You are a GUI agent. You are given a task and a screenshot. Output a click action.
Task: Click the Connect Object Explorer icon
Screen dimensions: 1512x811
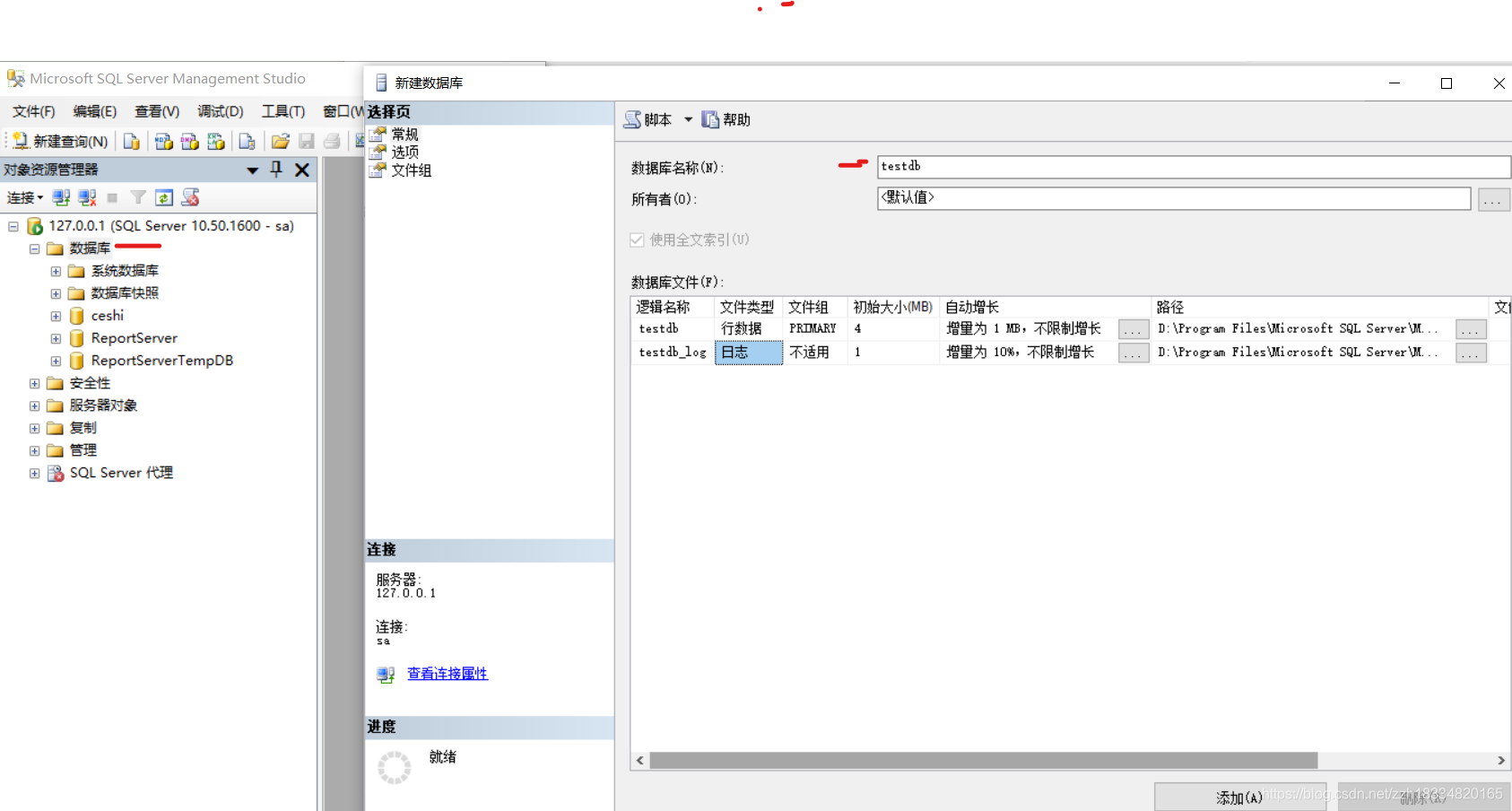coord(61,197)
